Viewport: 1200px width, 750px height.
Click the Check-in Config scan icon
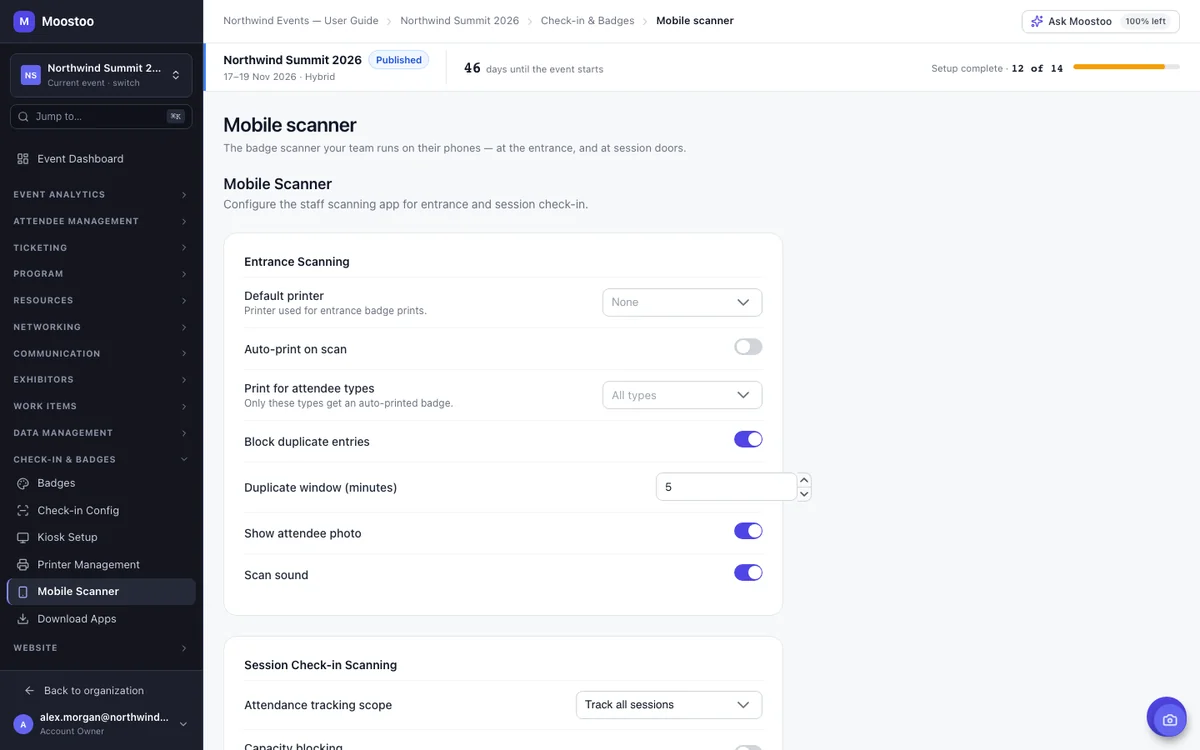[23, 510]
